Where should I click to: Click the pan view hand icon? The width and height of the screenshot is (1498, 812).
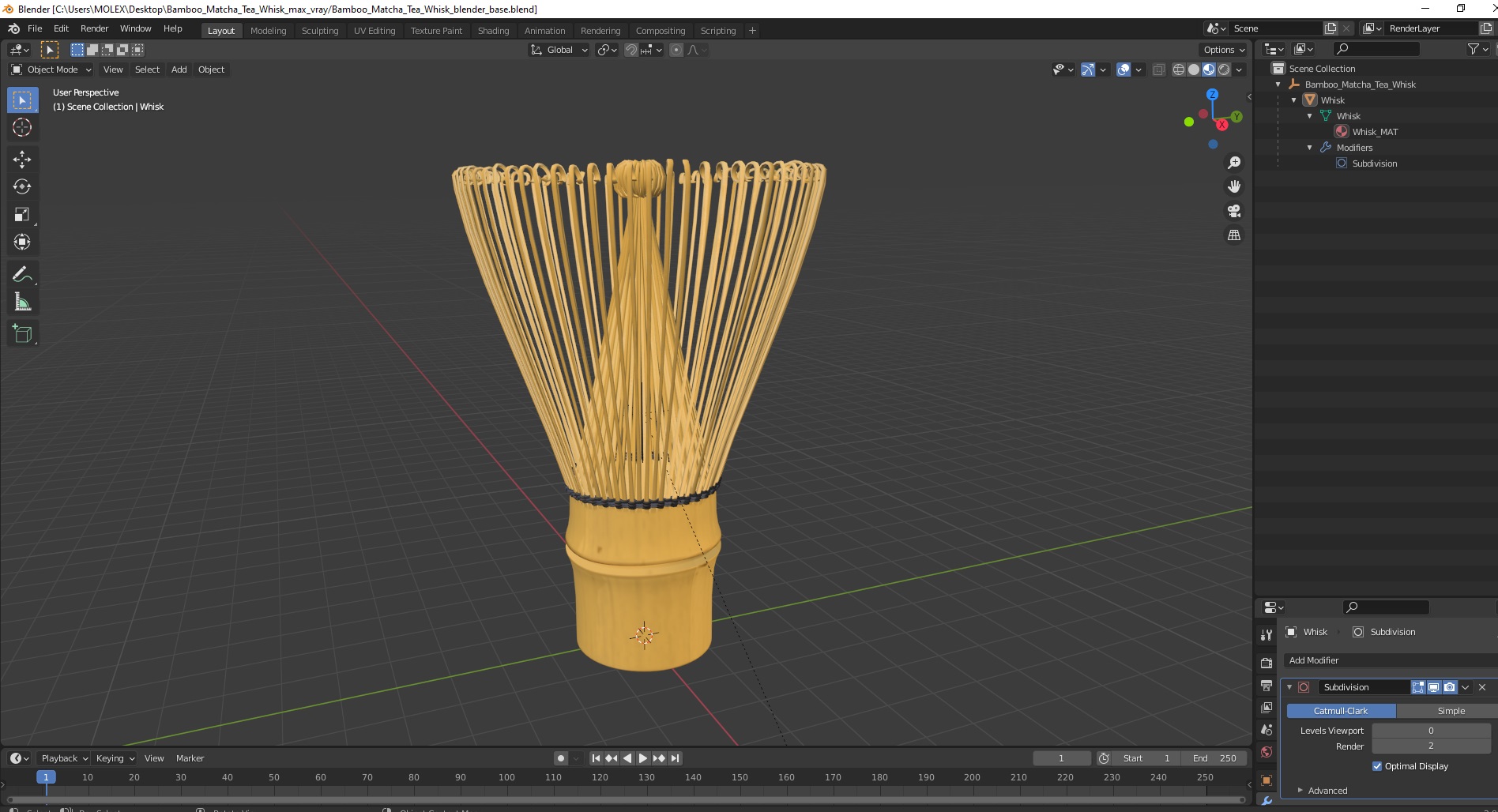tap(1233, 187)
